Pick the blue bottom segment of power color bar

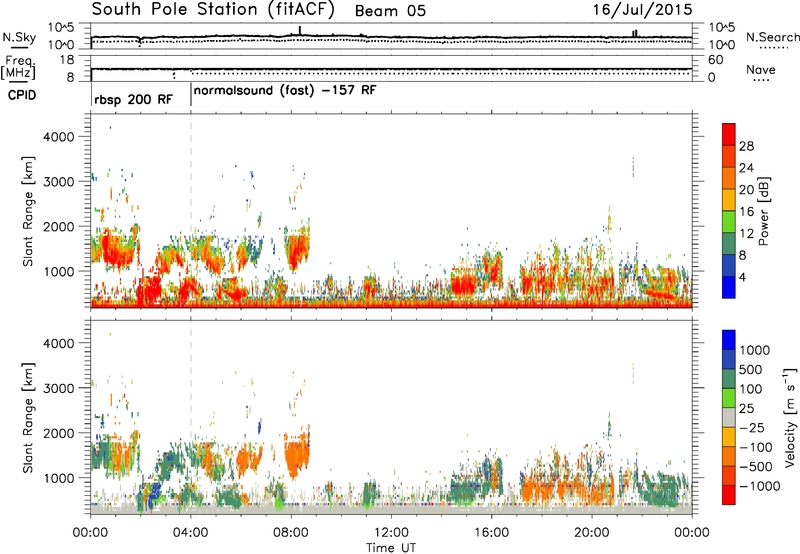tap(729, 287)
